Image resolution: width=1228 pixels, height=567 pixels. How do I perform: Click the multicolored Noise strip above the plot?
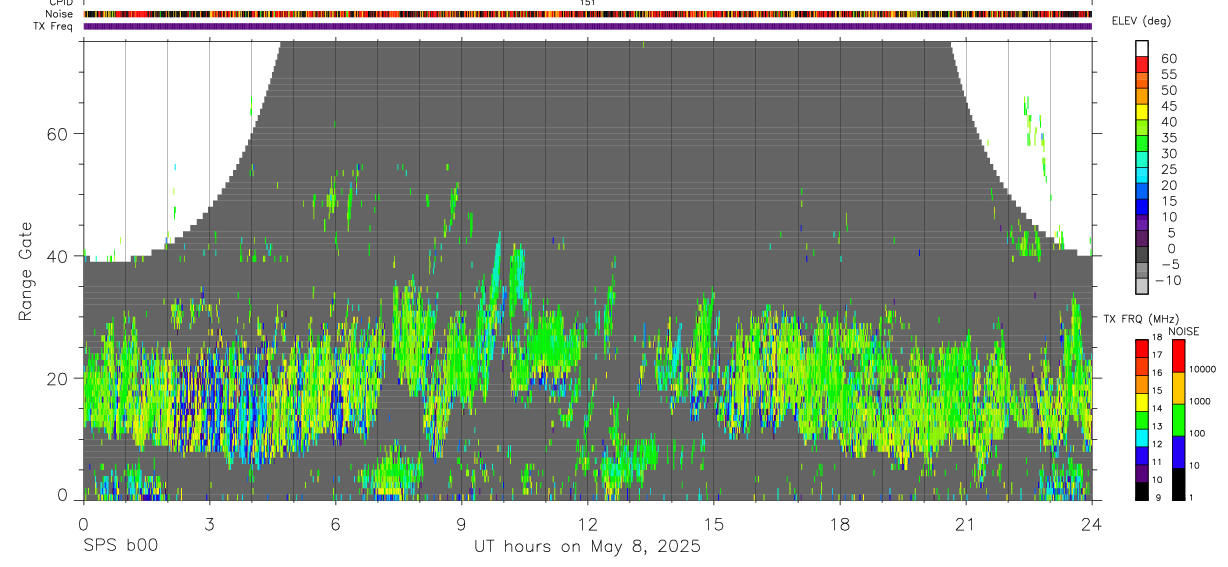pyautogui.click(x=588, y=14)
